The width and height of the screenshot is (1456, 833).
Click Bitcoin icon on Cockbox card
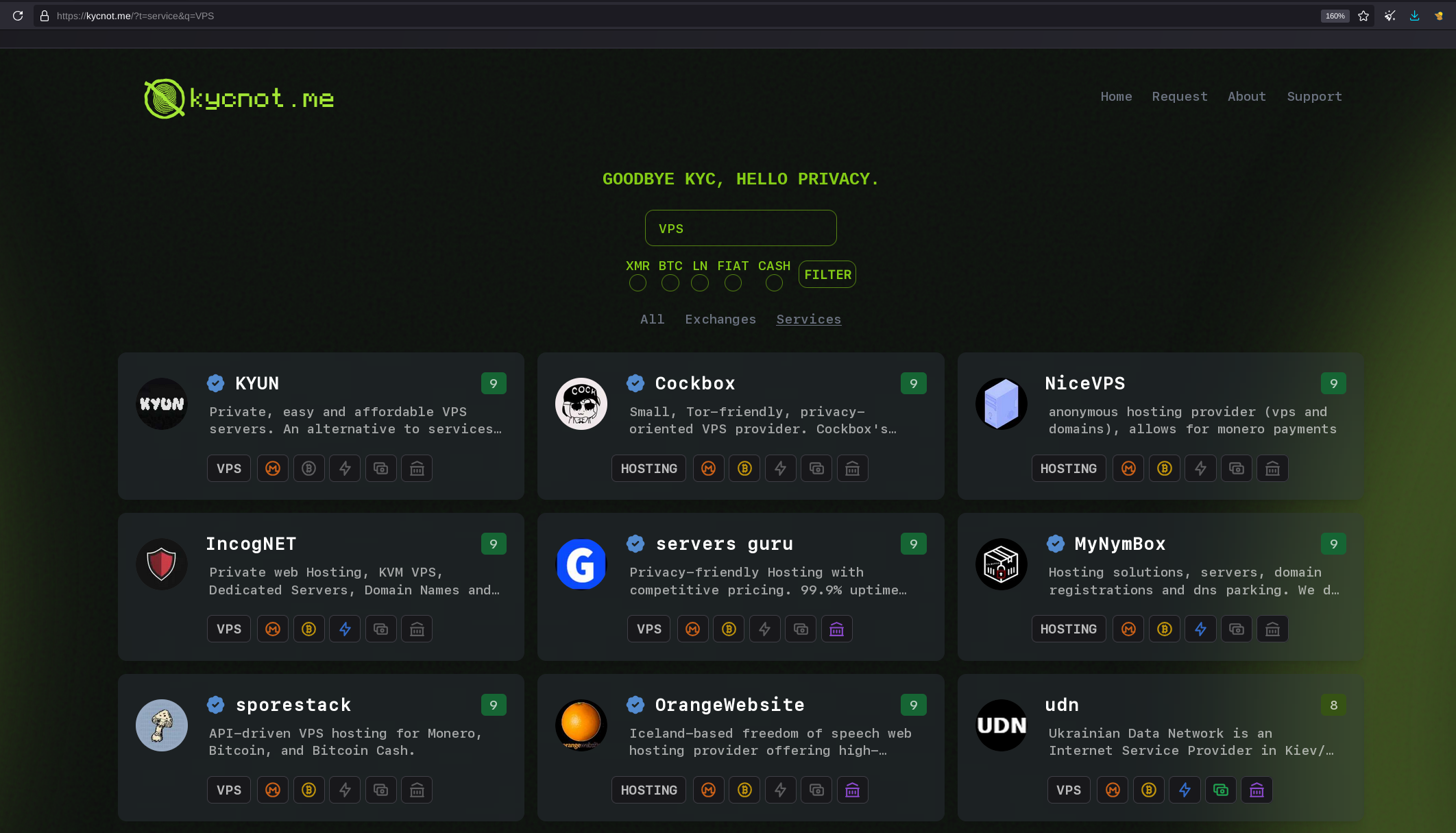(744, 468)
